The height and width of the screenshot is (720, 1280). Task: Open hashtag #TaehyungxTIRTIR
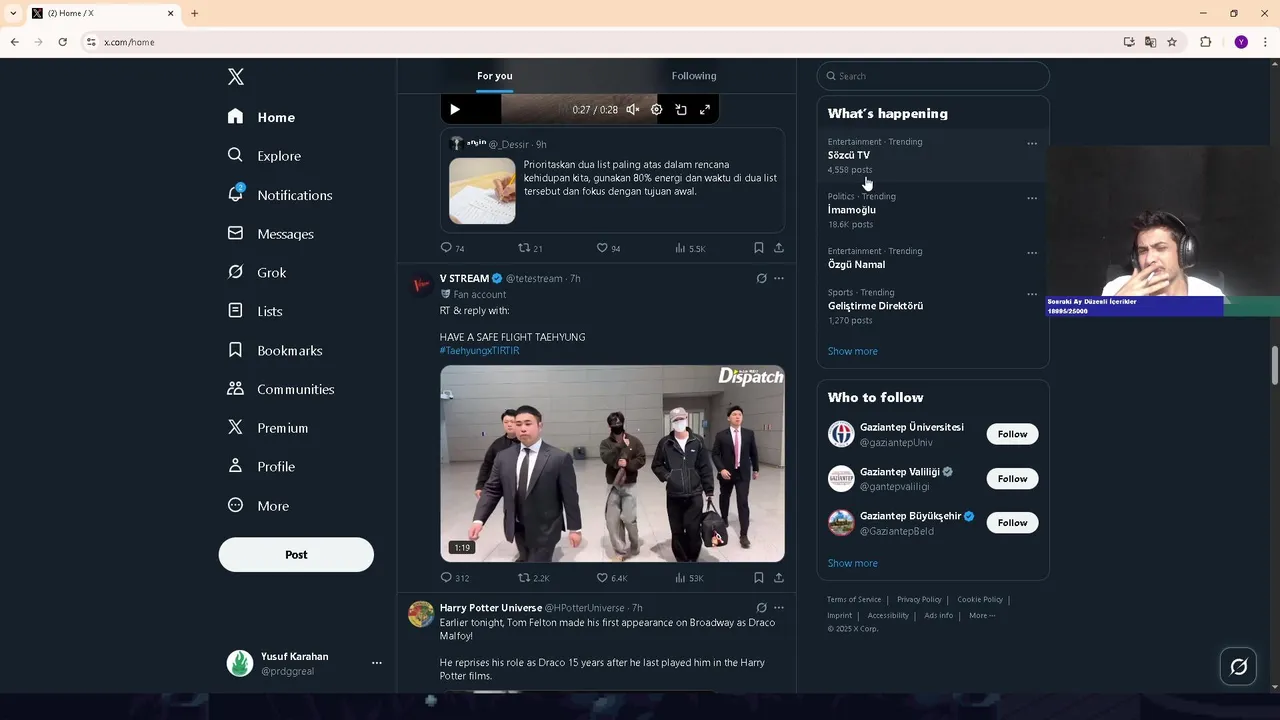click(x=480, y=351)
